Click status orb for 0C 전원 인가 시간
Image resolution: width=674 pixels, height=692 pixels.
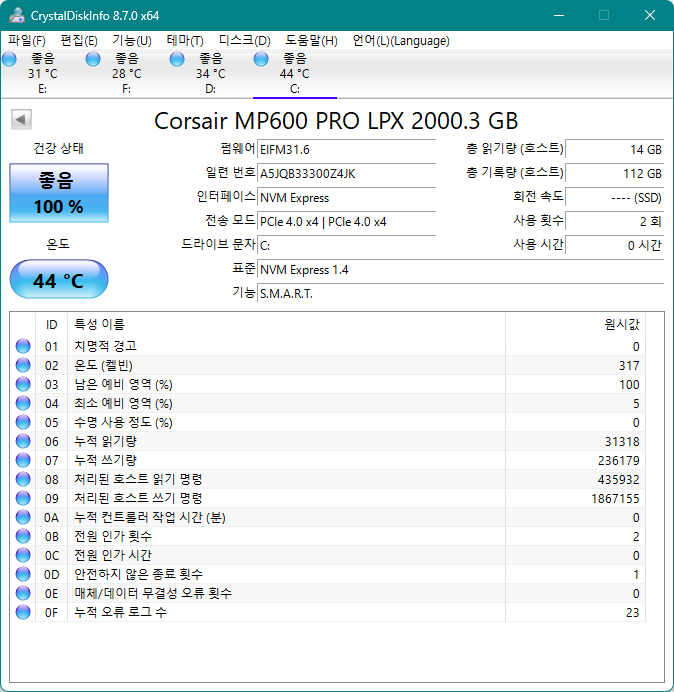pyautogui.click(x=23, y=555)
